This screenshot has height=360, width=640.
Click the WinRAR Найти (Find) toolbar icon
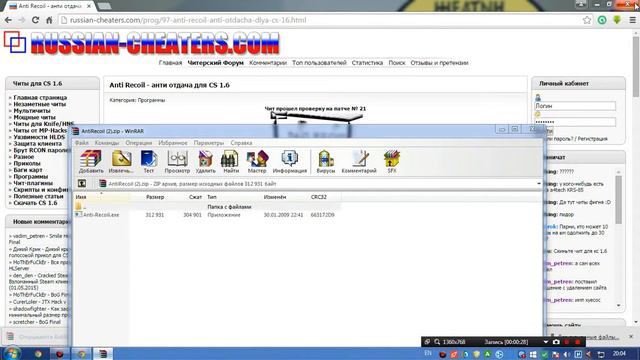pos(231,162)
